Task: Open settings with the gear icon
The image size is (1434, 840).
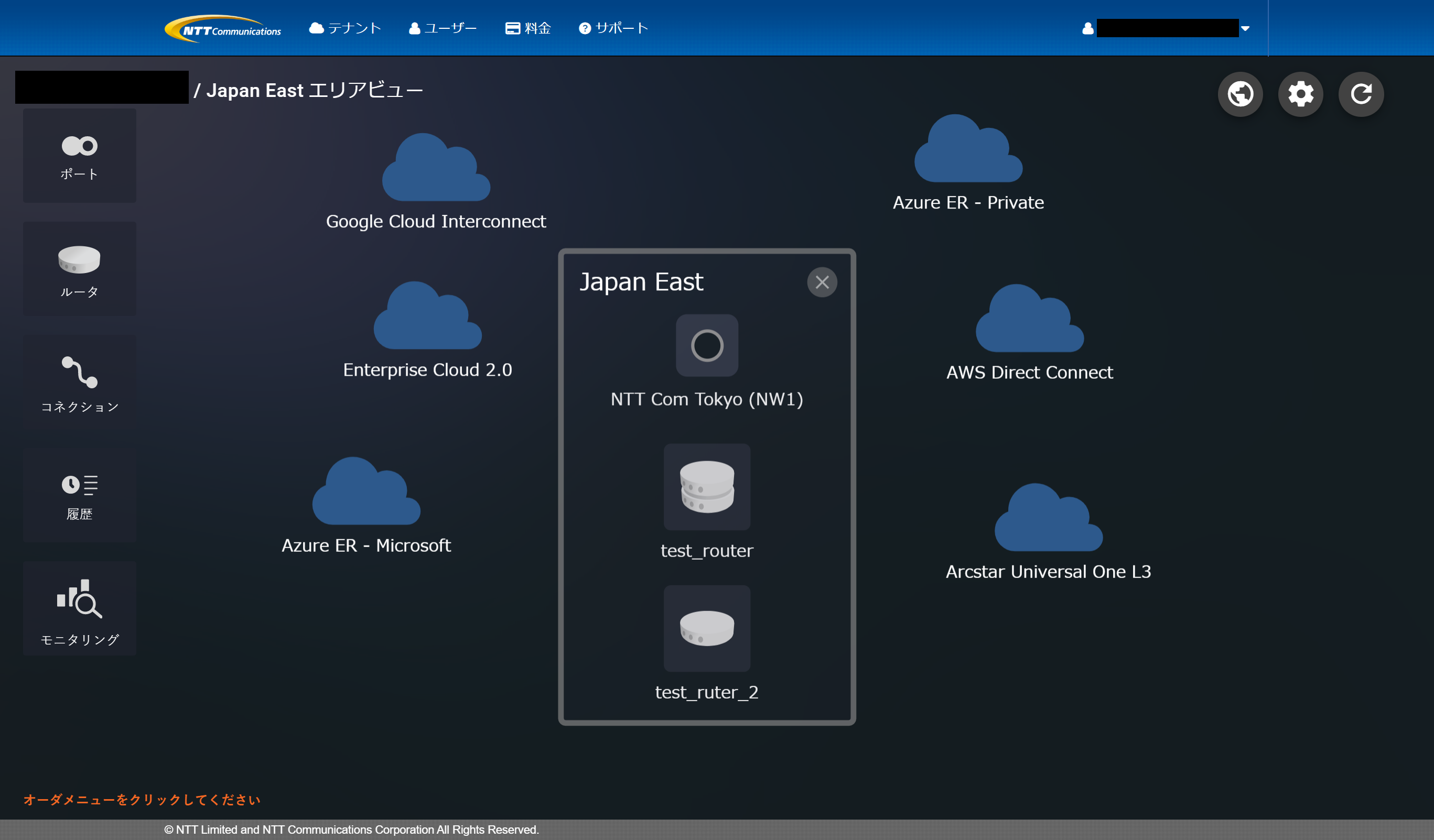Action: pyautogui.click(x=1300, y=94)
